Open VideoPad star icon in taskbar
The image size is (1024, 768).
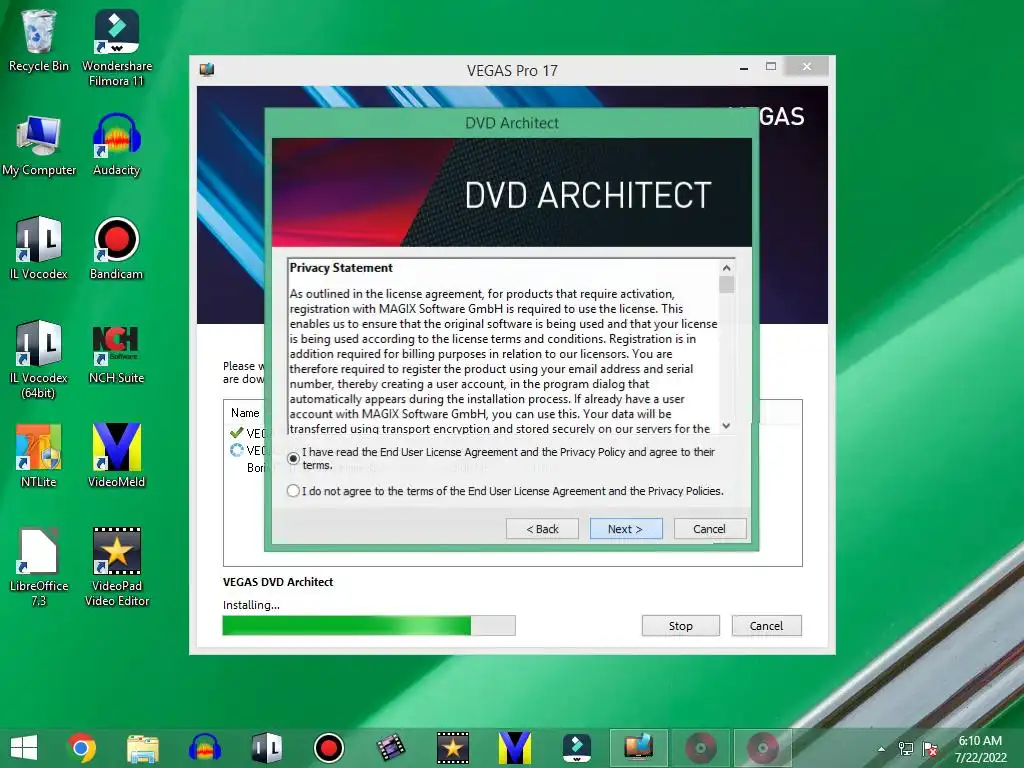pos(453,748)
